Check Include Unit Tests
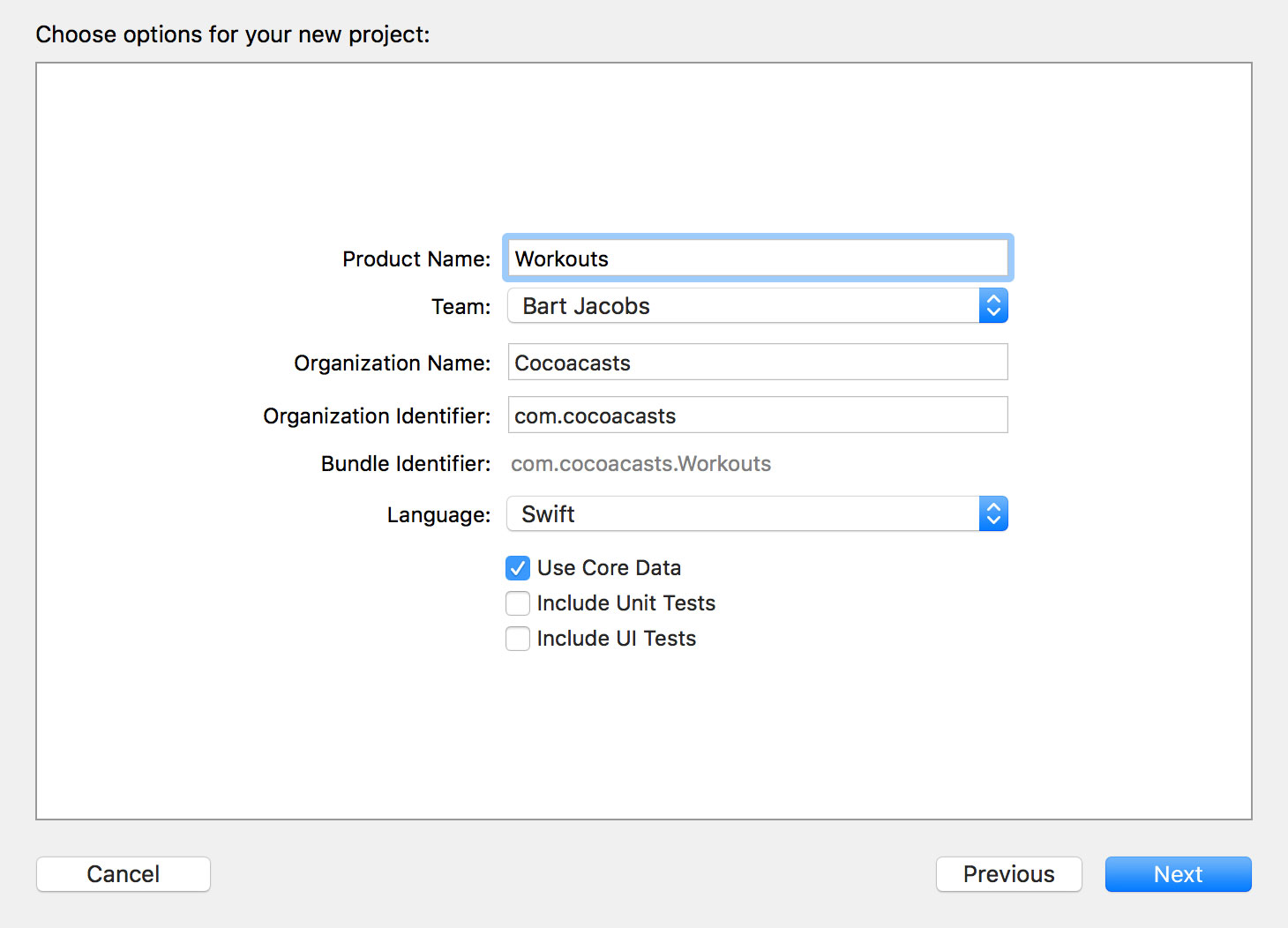 pos(518,603)
